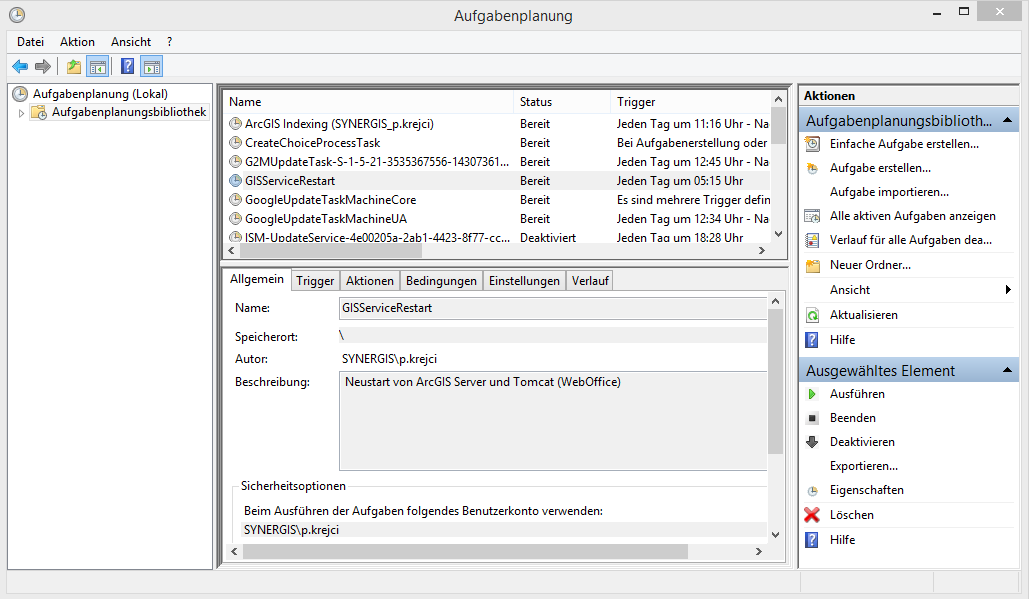Collapse the Aufgabenplanungsbibliothek actions section
1029x599 pixels.
[1007, 119]
